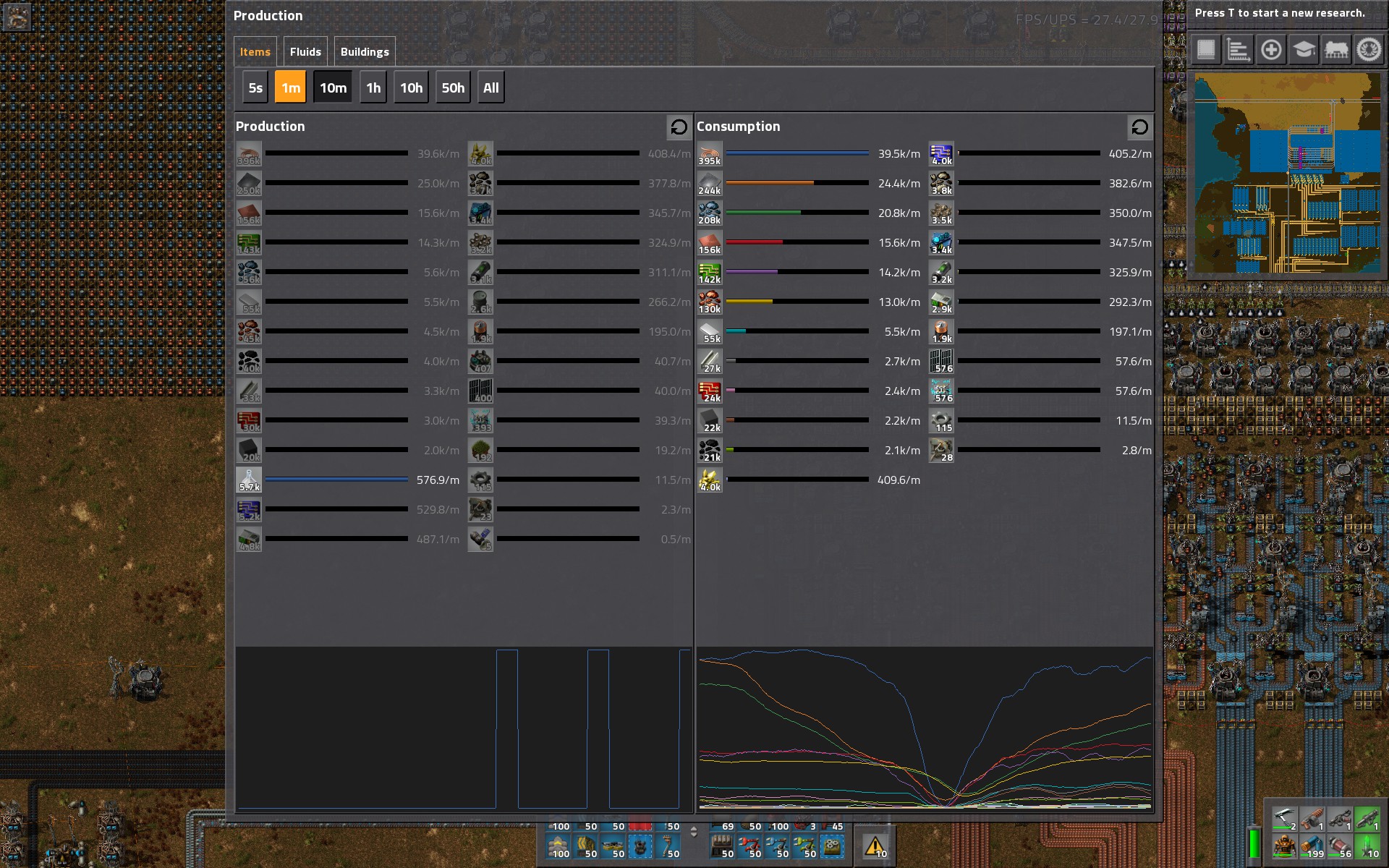The width and height of the screenshot is (1389, 868).
Task: Open the crosshair circle toolbar icon
Action: [1271, 50]
